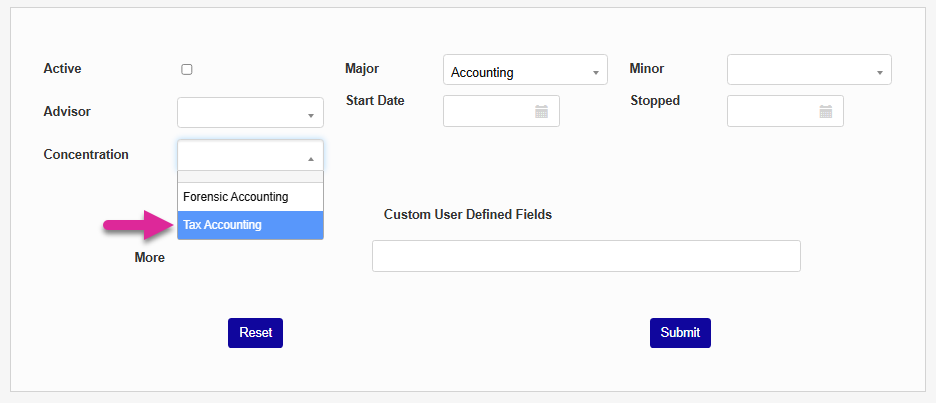Toggle the Active checkbox
The height and width of the screenshot is (403, 936).
pyautogui.click(x=187, y=70)
